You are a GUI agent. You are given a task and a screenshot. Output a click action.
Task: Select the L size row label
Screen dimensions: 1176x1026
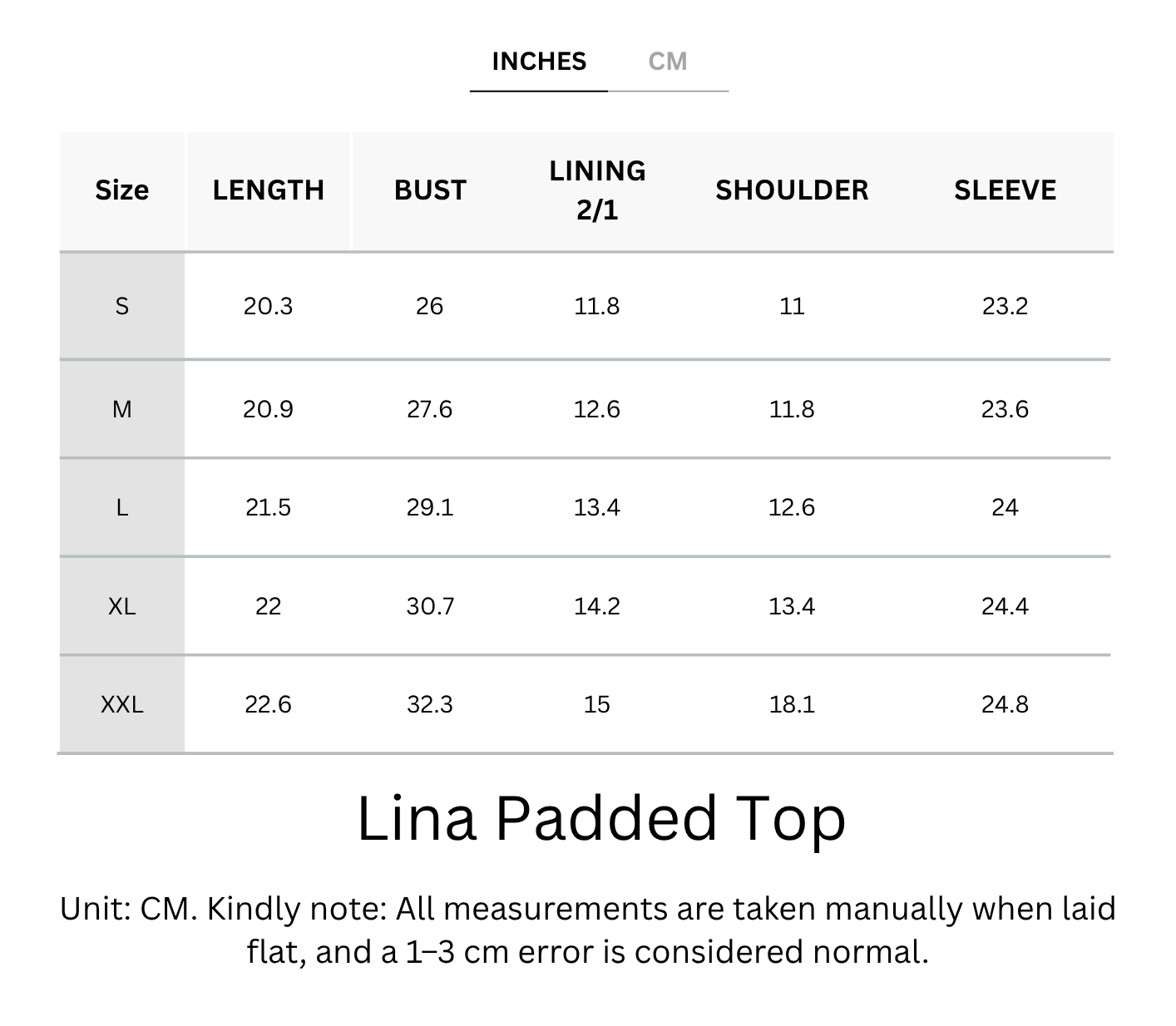pyautogui.click(x=121, y=507)
